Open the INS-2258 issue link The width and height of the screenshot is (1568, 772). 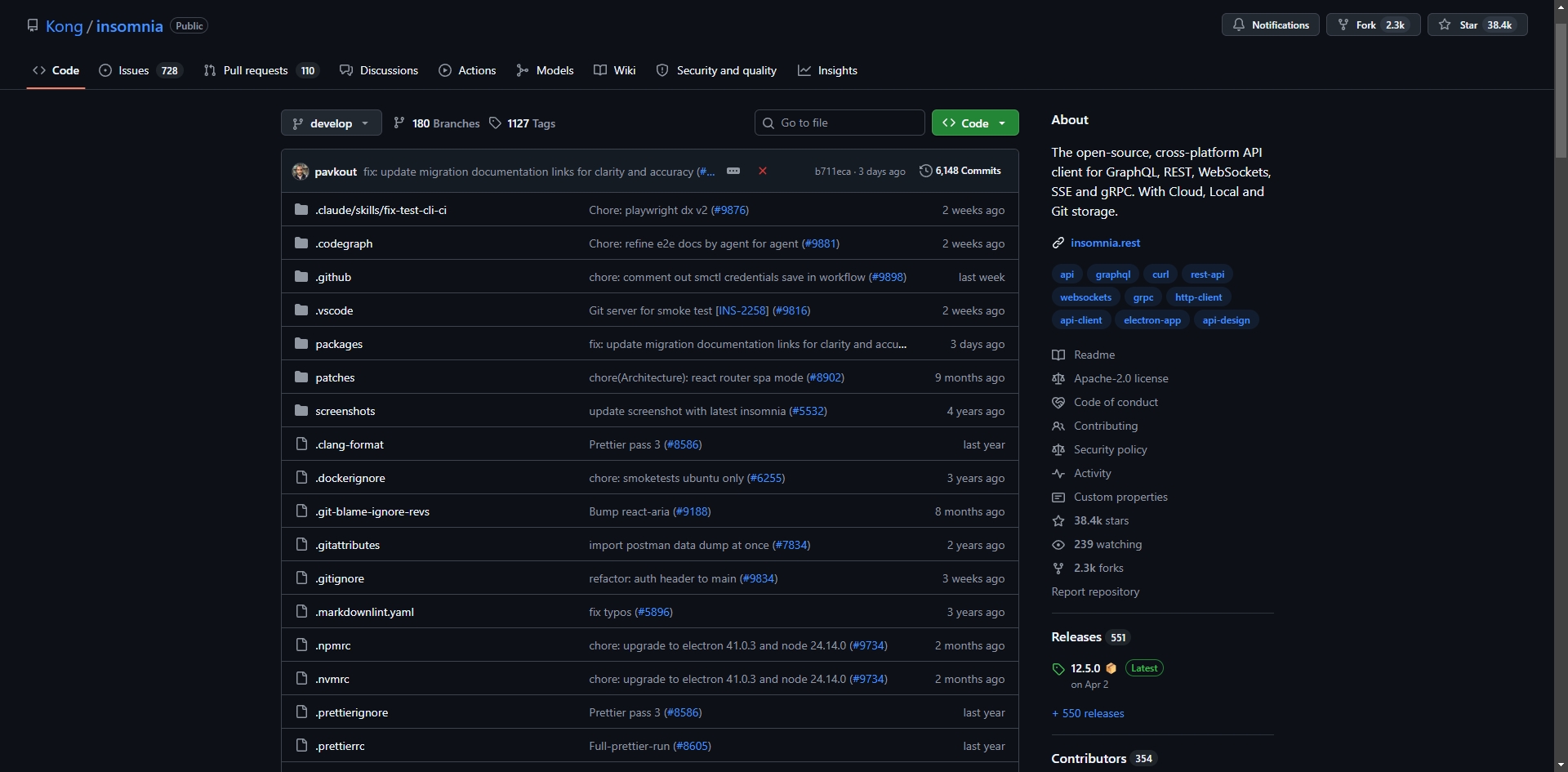(x=742, y=310)
